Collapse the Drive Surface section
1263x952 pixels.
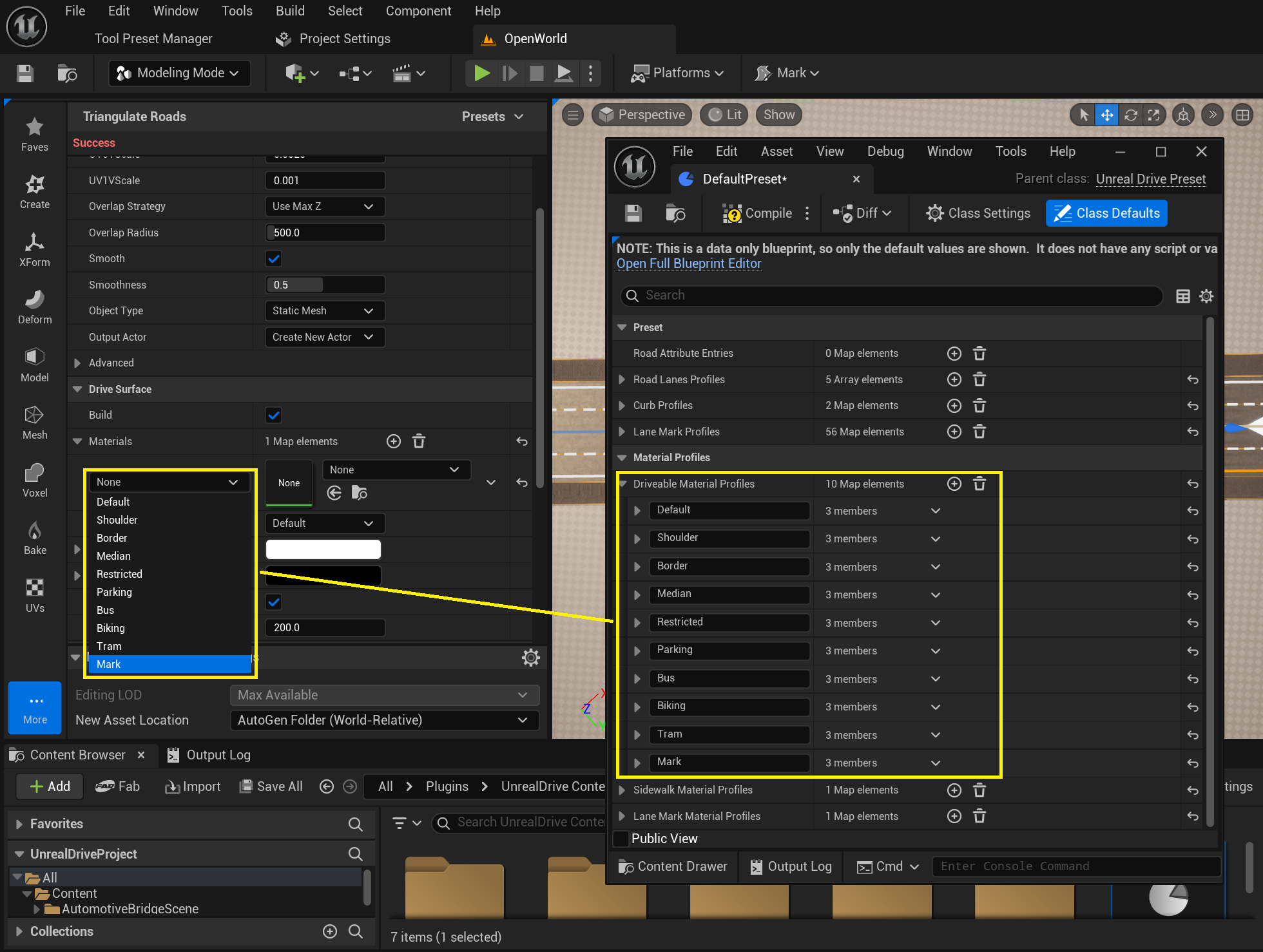[77, 389]
